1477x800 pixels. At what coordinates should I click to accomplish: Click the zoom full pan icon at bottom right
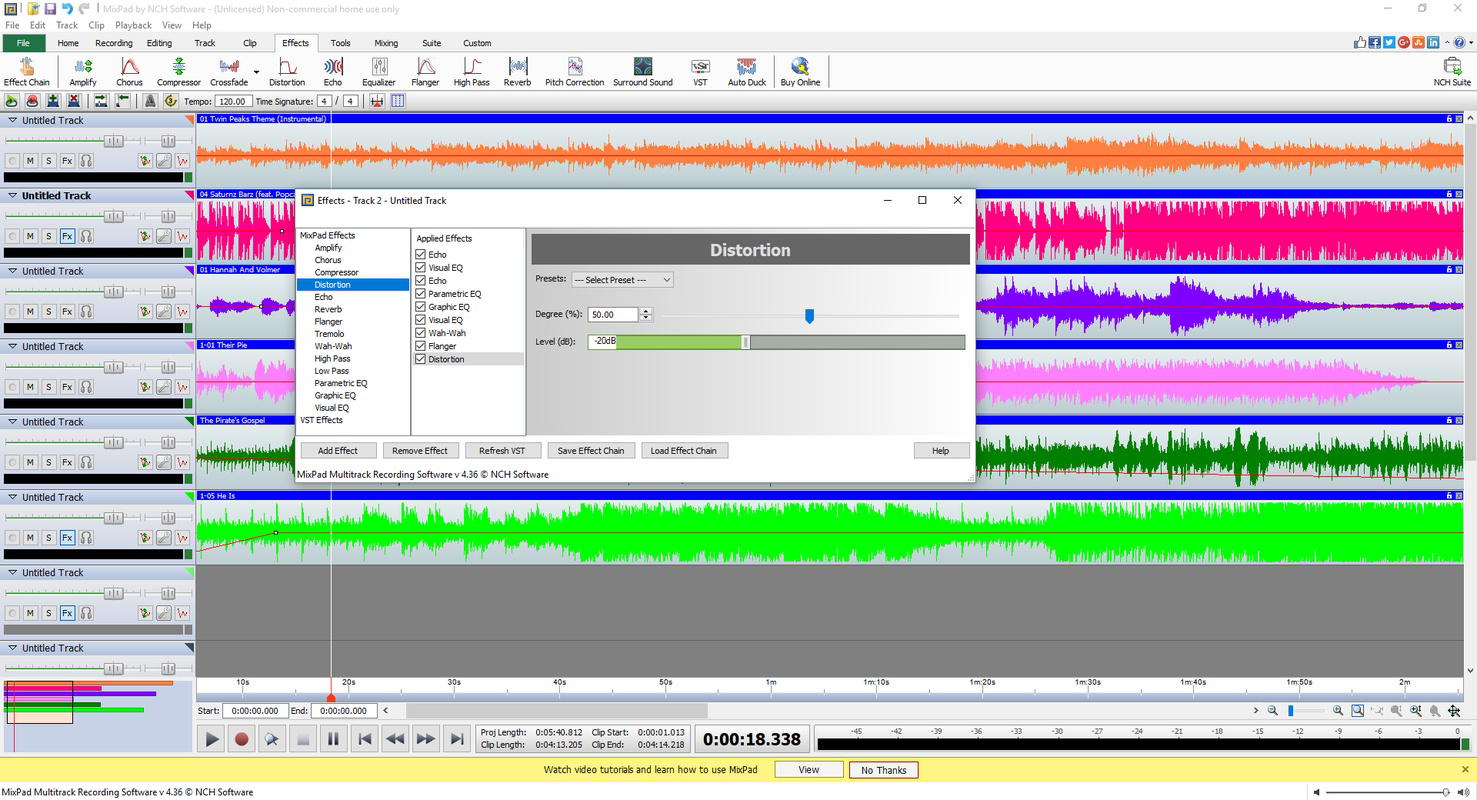[x=1455, y=711]
